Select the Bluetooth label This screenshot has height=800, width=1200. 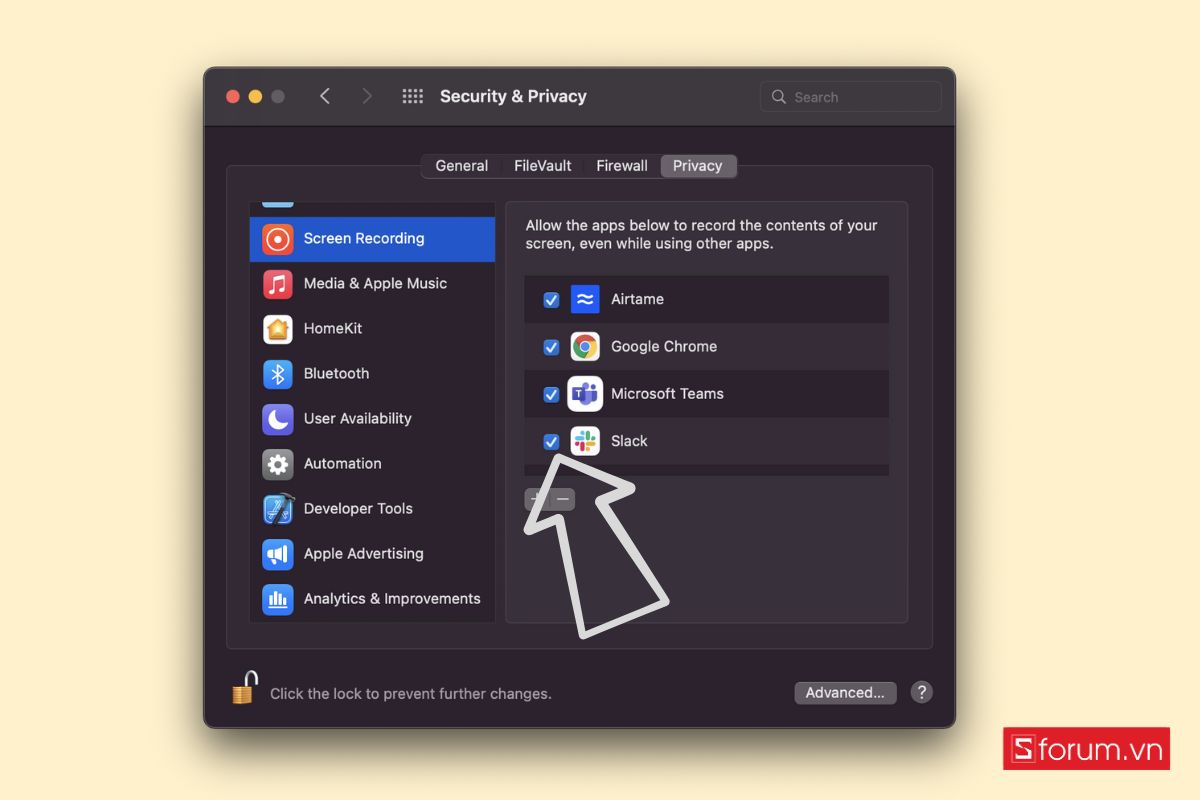tap(336, 373)
